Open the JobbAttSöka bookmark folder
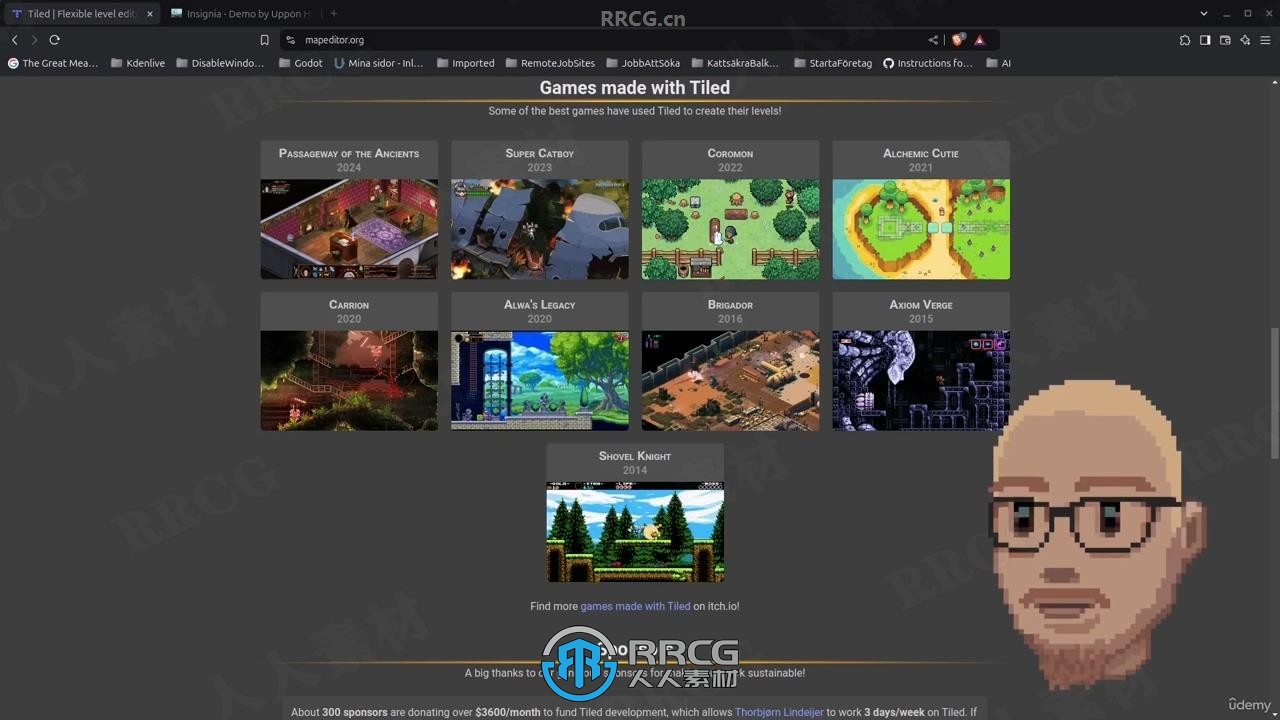 [641, 63]
